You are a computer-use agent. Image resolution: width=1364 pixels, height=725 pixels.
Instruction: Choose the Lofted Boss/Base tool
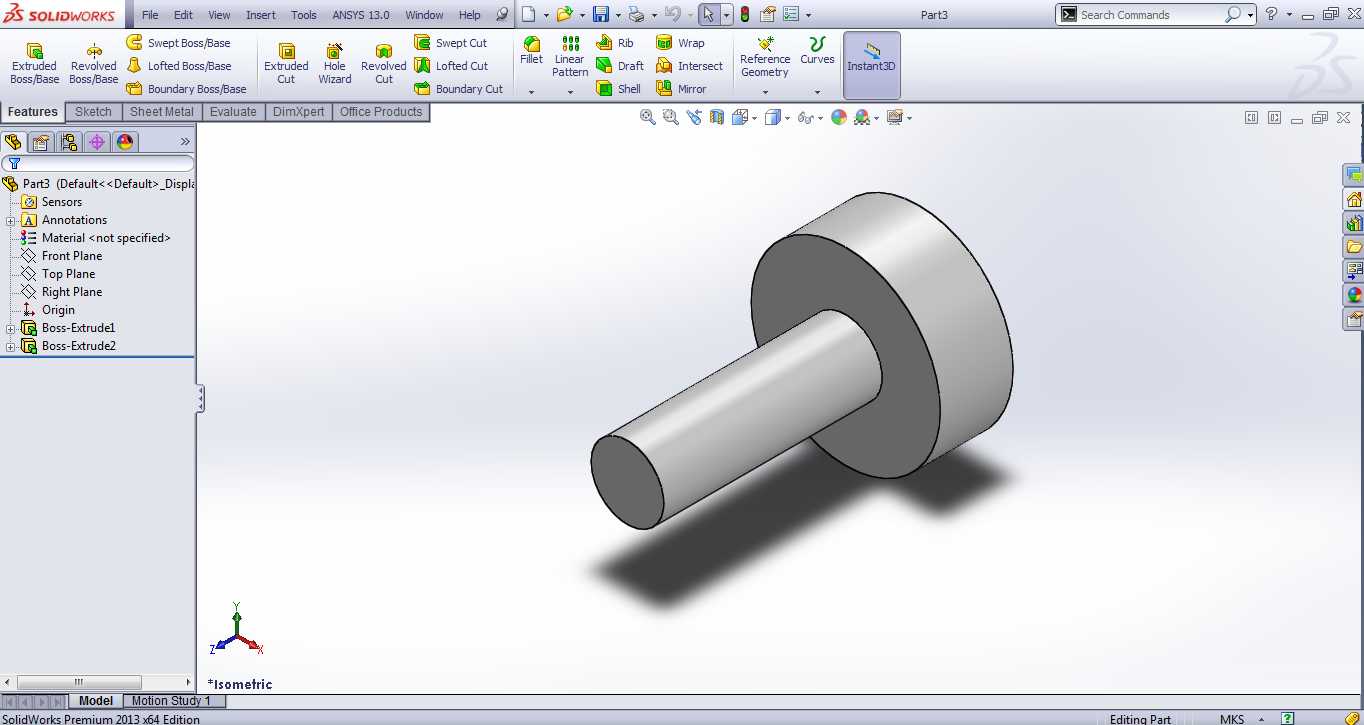click(178, 66)
